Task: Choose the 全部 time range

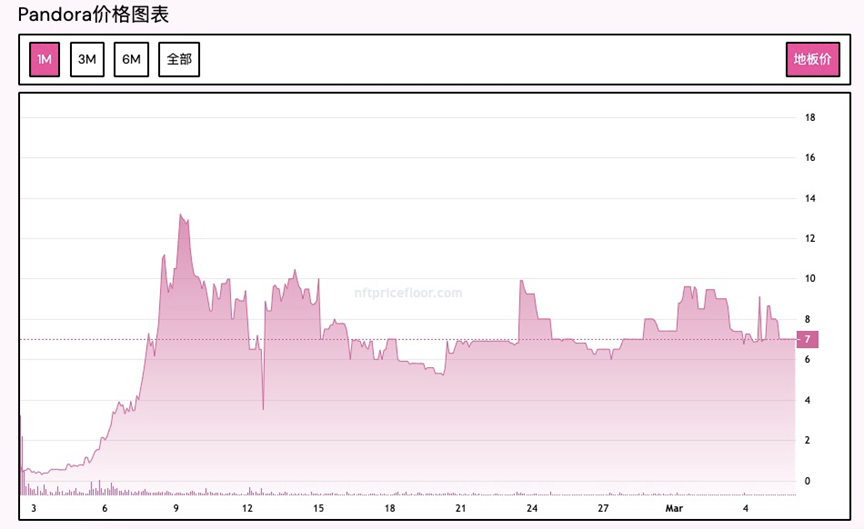Action: [179, 59]
